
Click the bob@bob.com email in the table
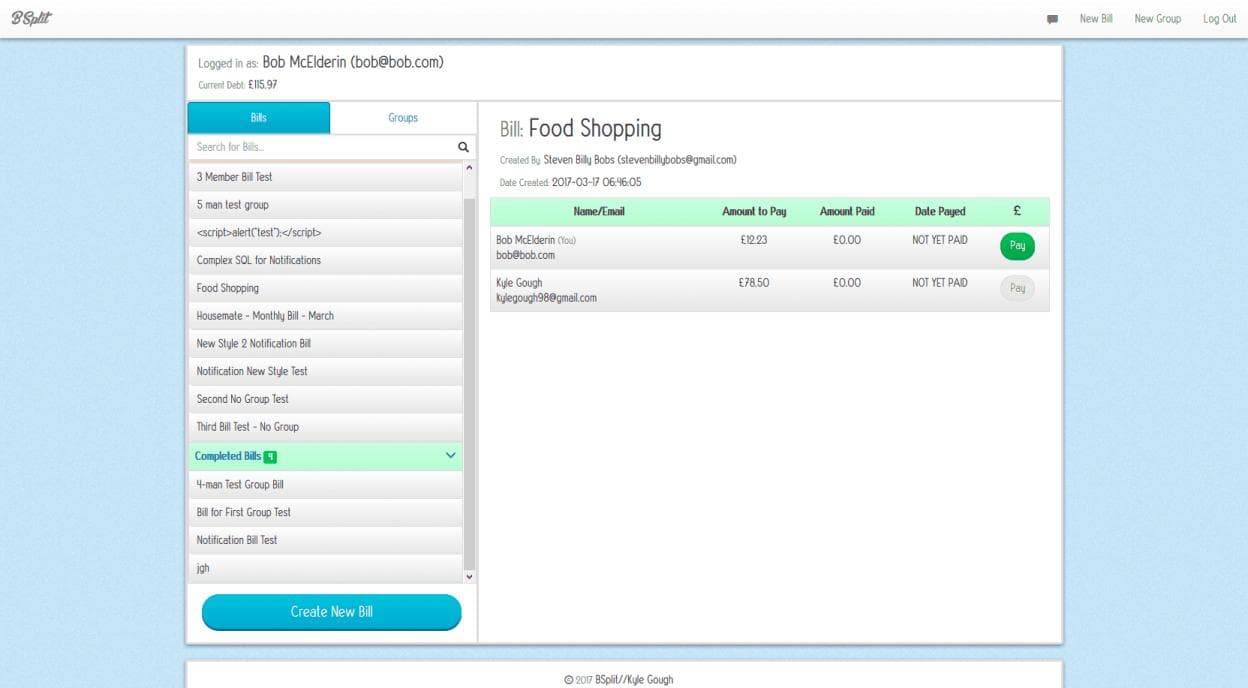point(525,256)
